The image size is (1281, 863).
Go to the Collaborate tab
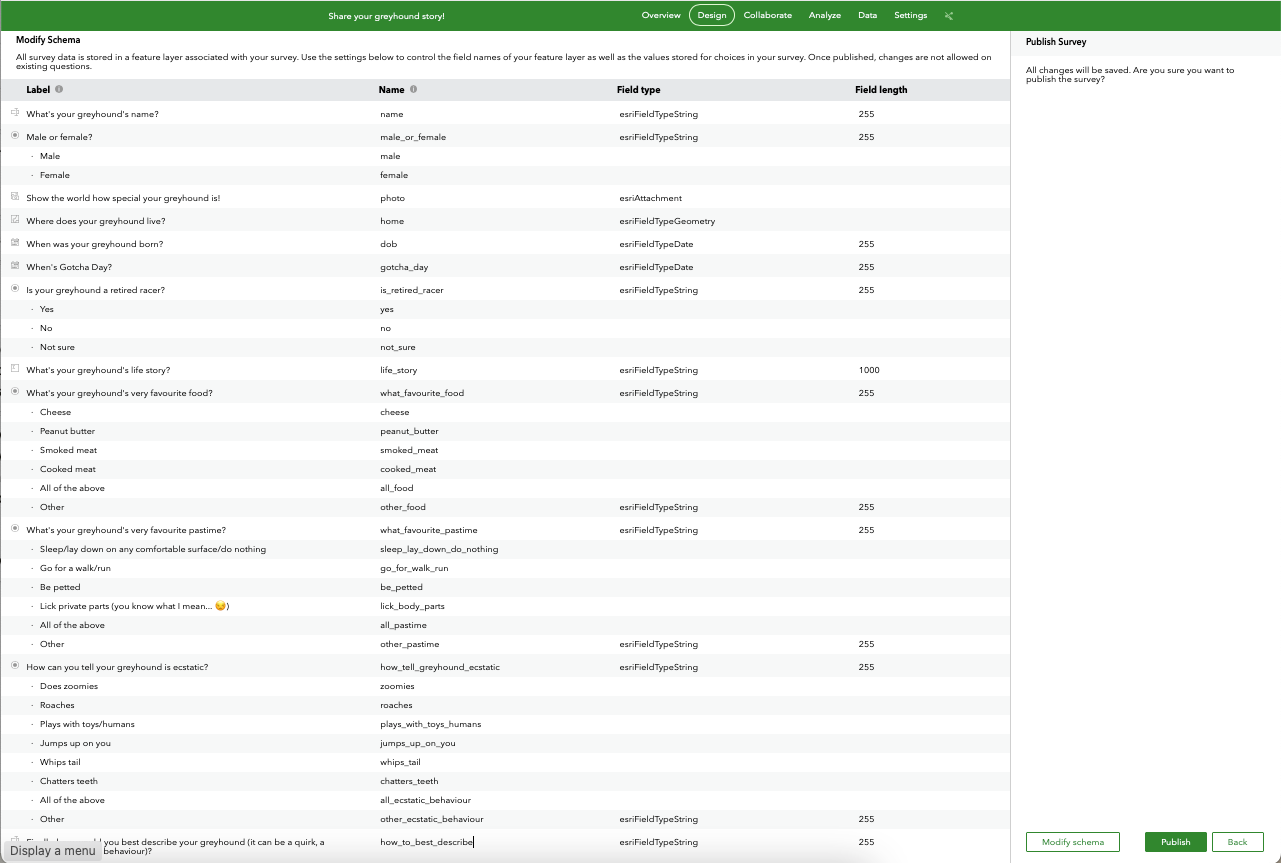click(768, 15)
